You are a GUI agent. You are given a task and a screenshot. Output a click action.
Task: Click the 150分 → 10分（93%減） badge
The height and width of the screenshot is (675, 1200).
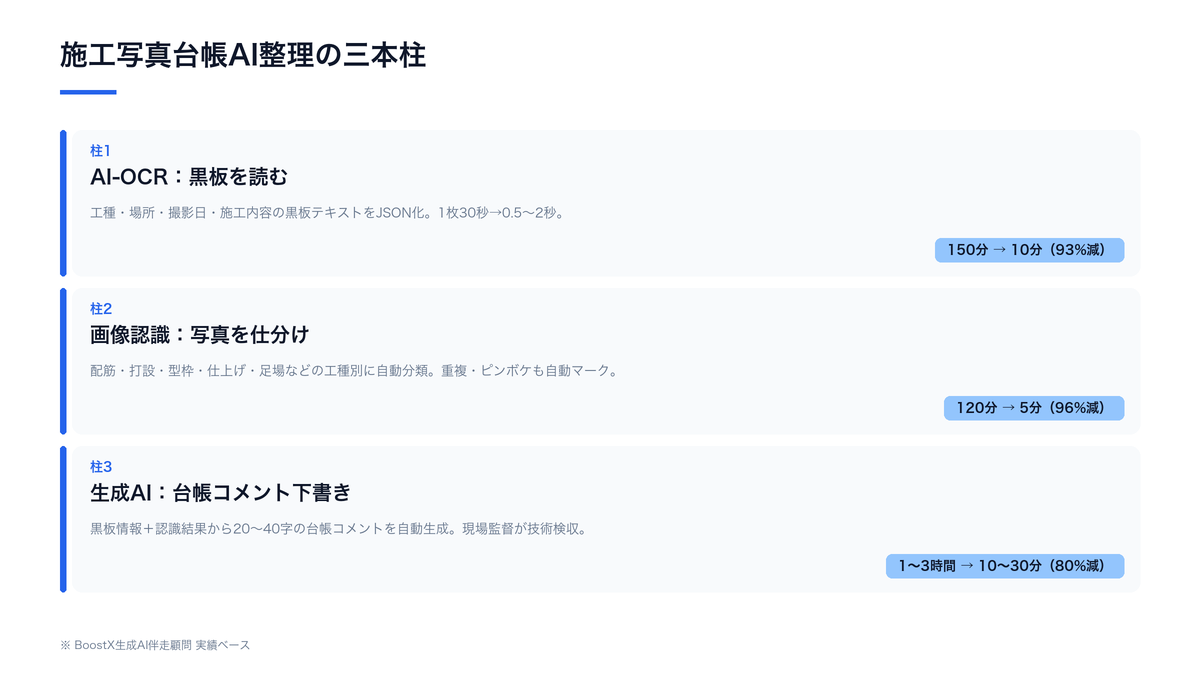(x=1029, y=250)
